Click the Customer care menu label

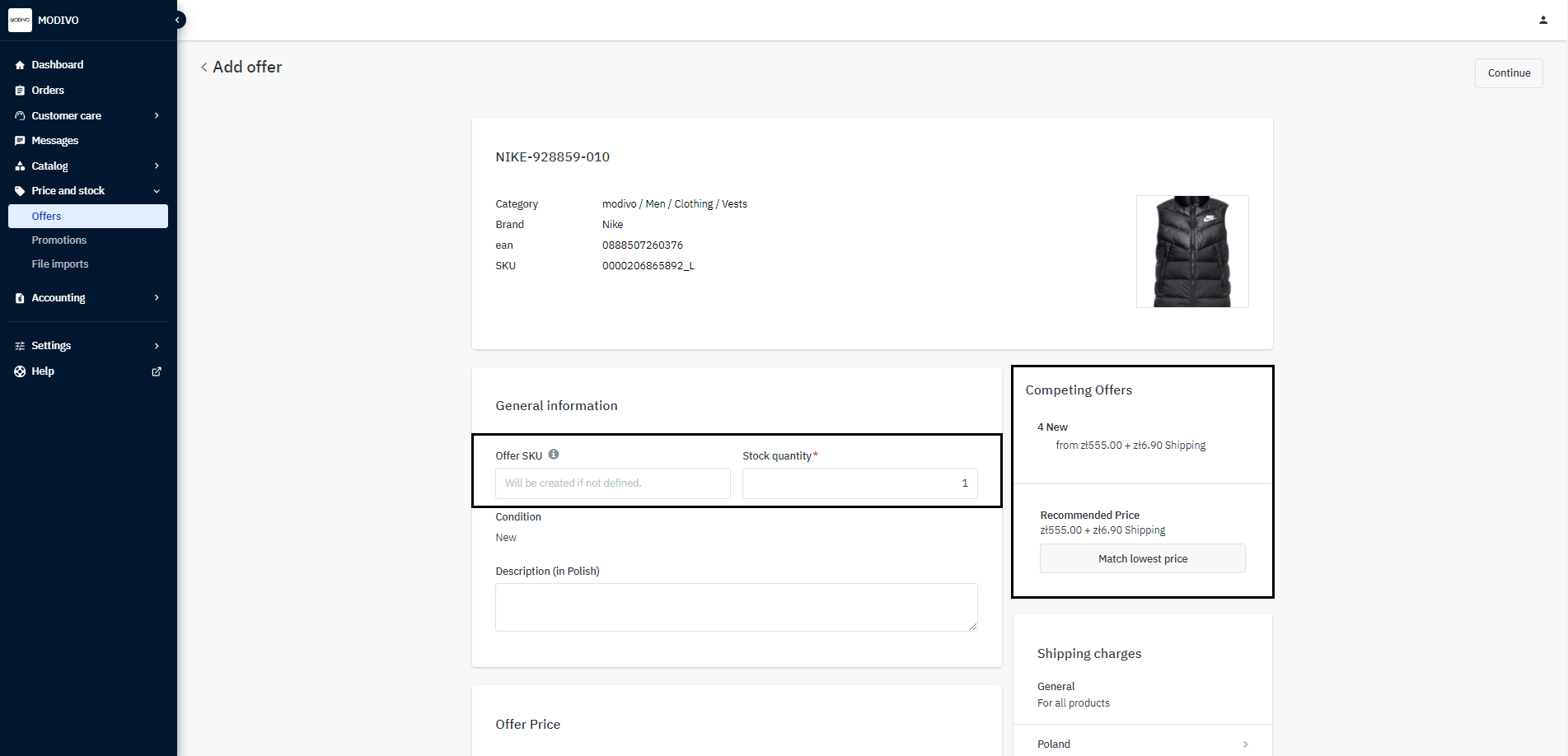[x=67, y=116]
